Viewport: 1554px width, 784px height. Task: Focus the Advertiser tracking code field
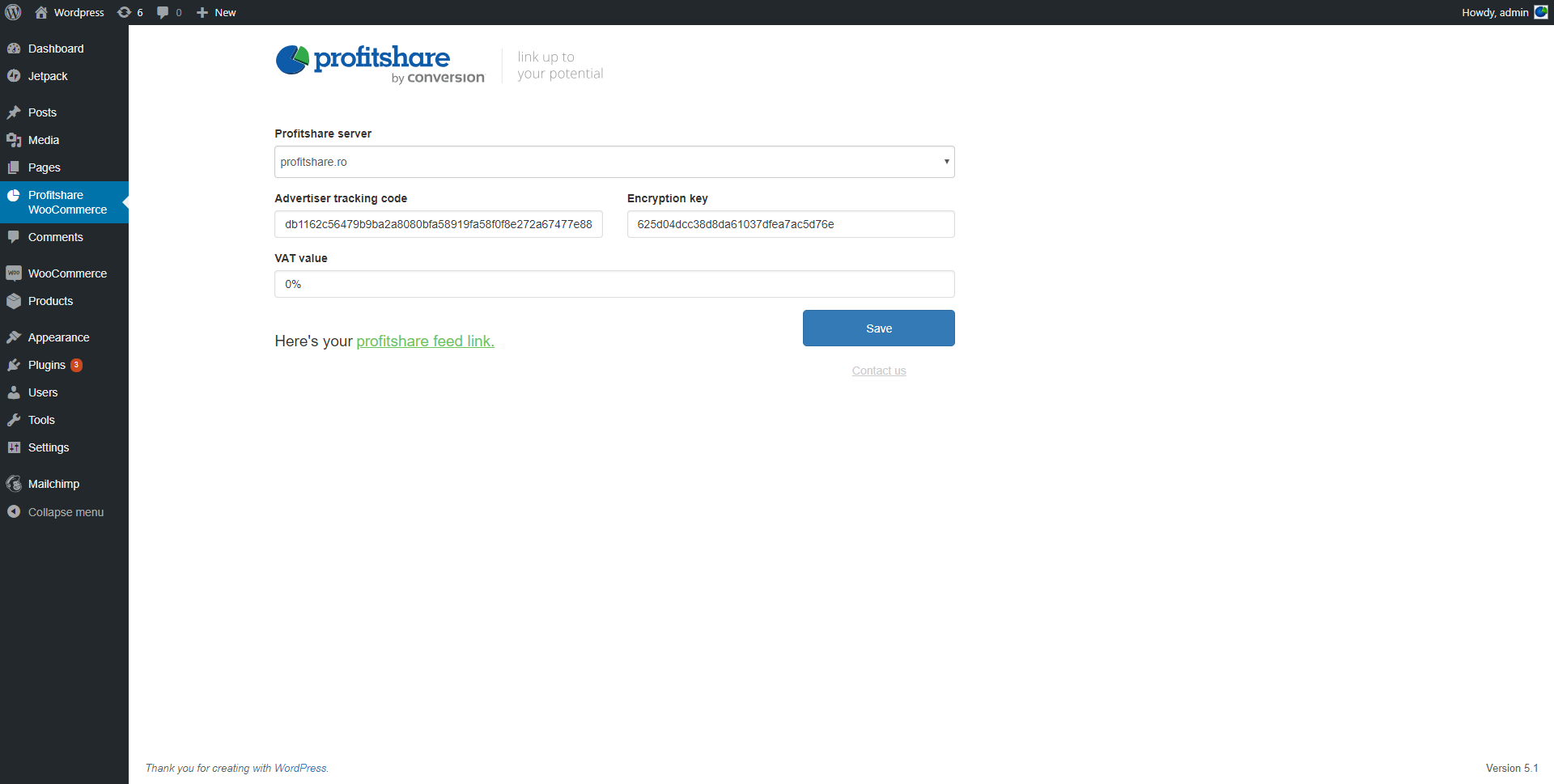point(439,224)
